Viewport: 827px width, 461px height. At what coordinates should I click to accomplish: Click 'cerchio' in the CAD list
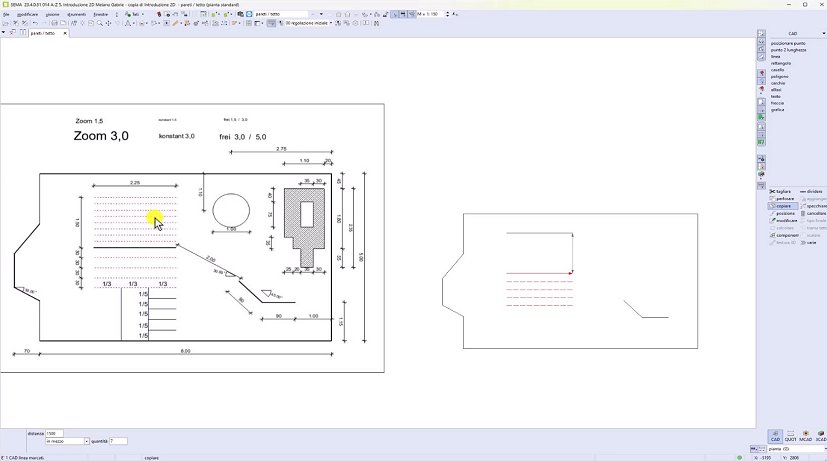tap(778, 83)
